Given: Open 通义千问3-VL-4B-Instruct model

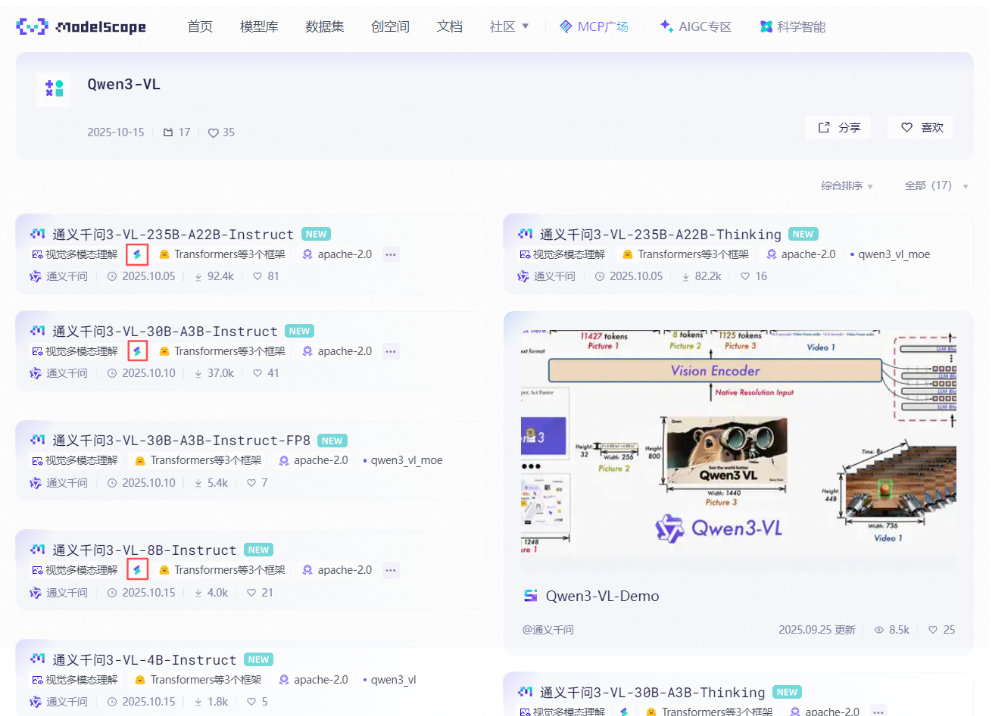Looking at the screenshot, I should pyautogui.click(x=144, y=660).
